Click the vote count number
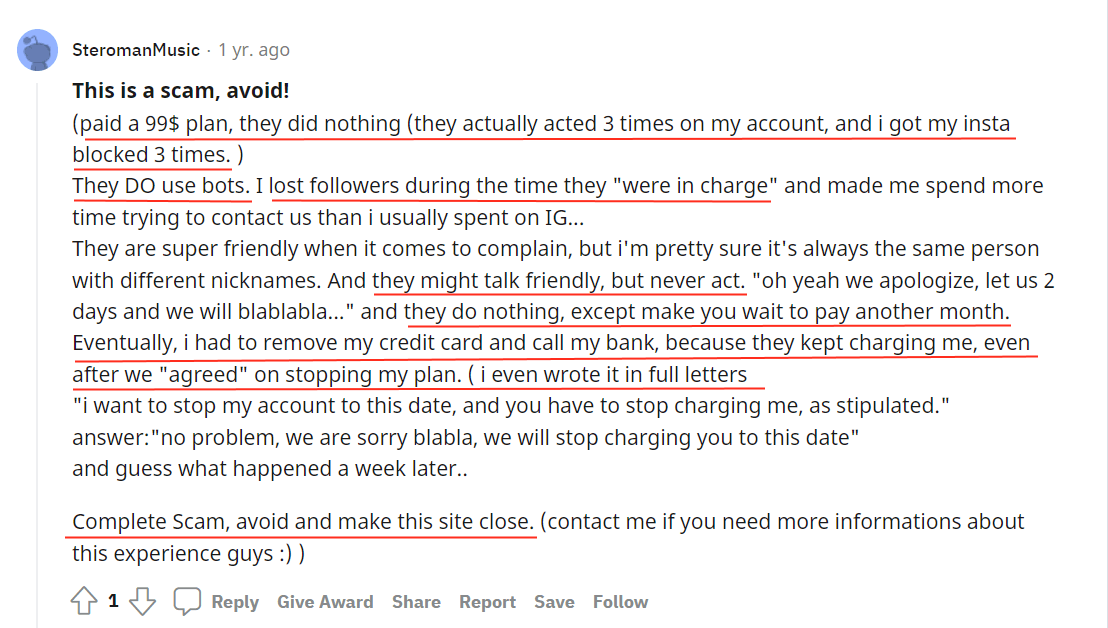This screenshot has height=628, width=1108. point(113,601)
